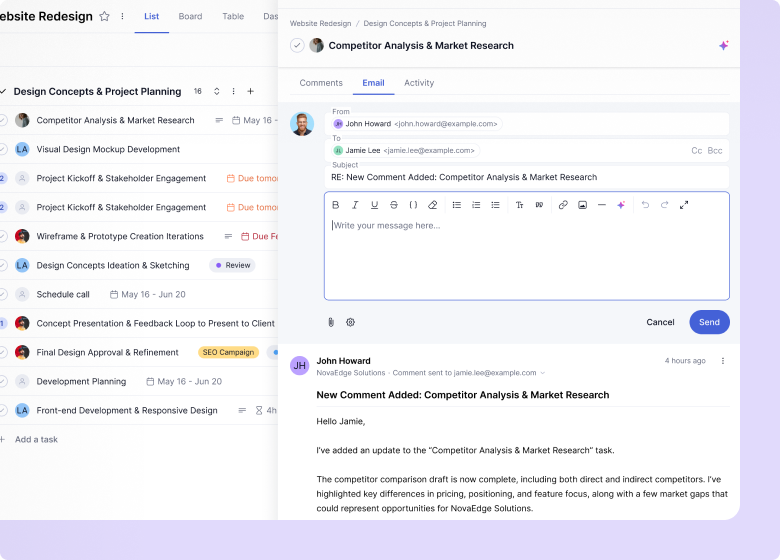Insert a checklist in the message
780x560 pixels.
[x=495, y=205]
